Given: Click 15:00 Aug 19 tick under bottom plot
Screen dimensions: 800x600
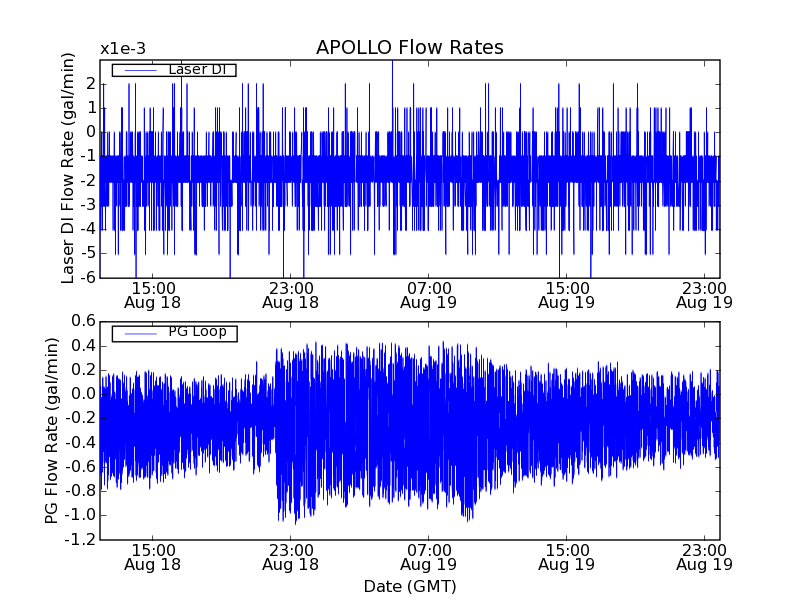Looking at the screenshot, I should click(566, 557).
